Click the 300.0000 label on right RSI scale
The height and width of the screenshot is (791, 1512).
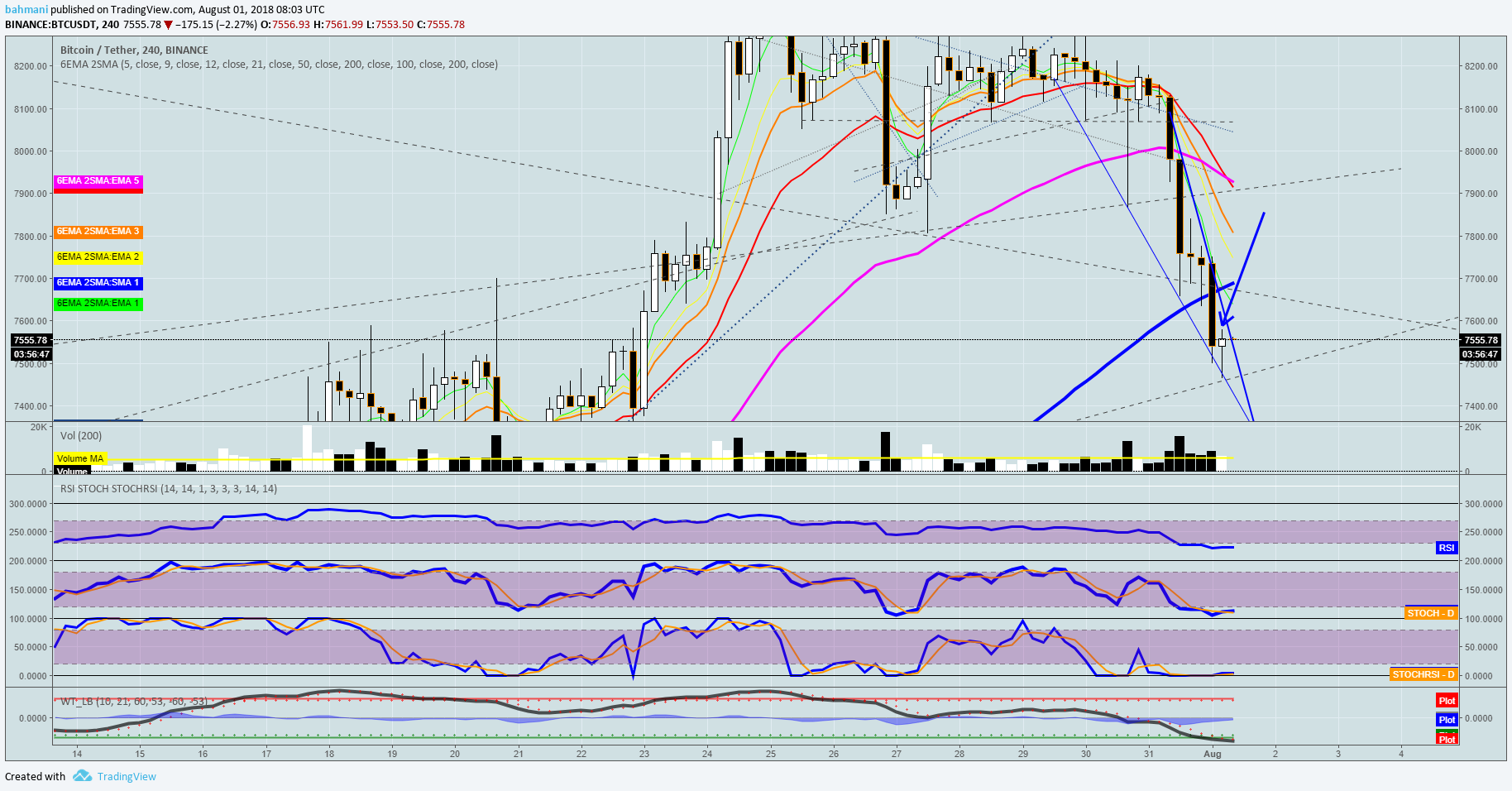pyautogui.click(x=1484, y=504)
